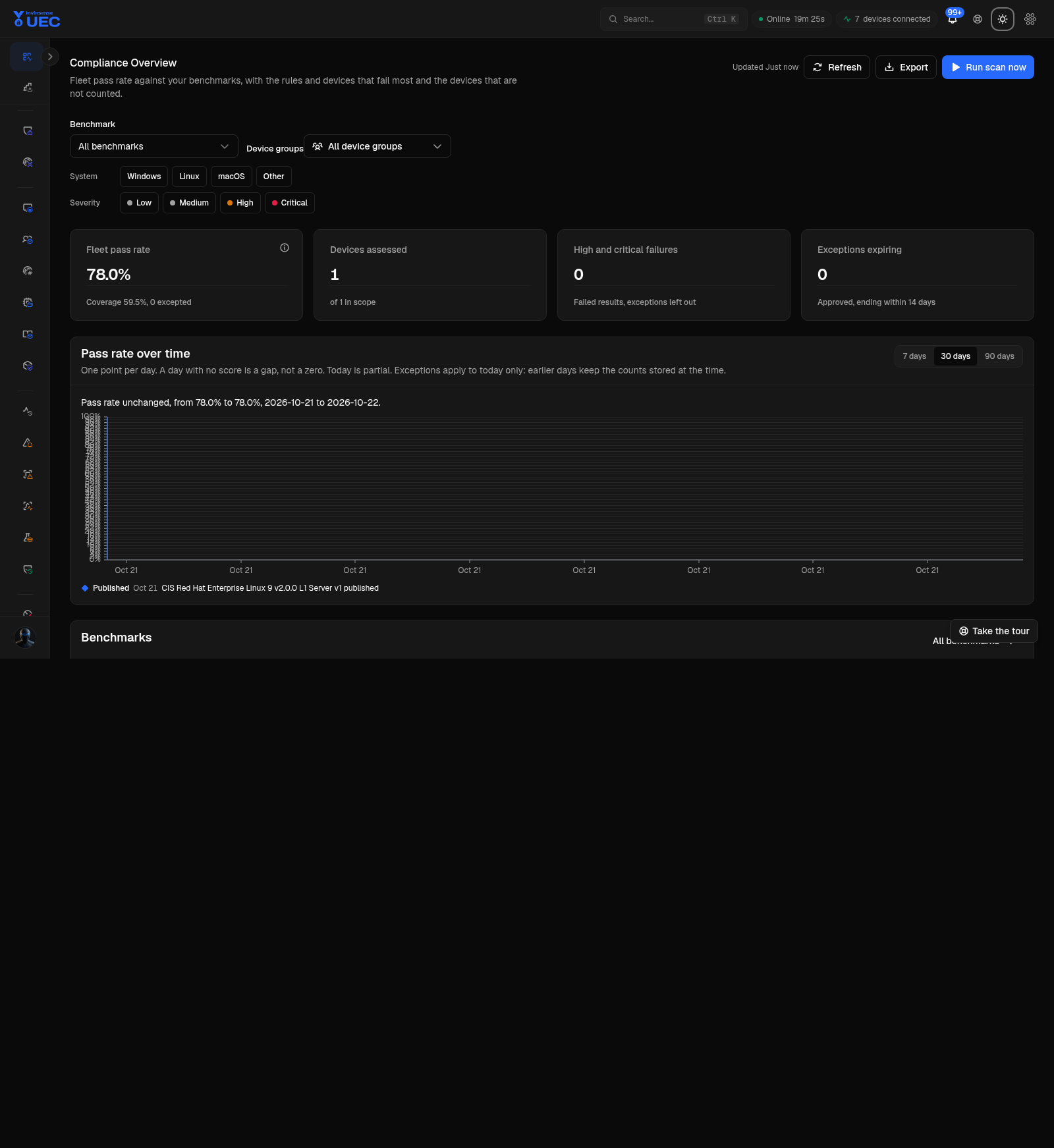Toggle the High severity filter
Screen dimensions: 1054x1148
click(x=240, y=203)
